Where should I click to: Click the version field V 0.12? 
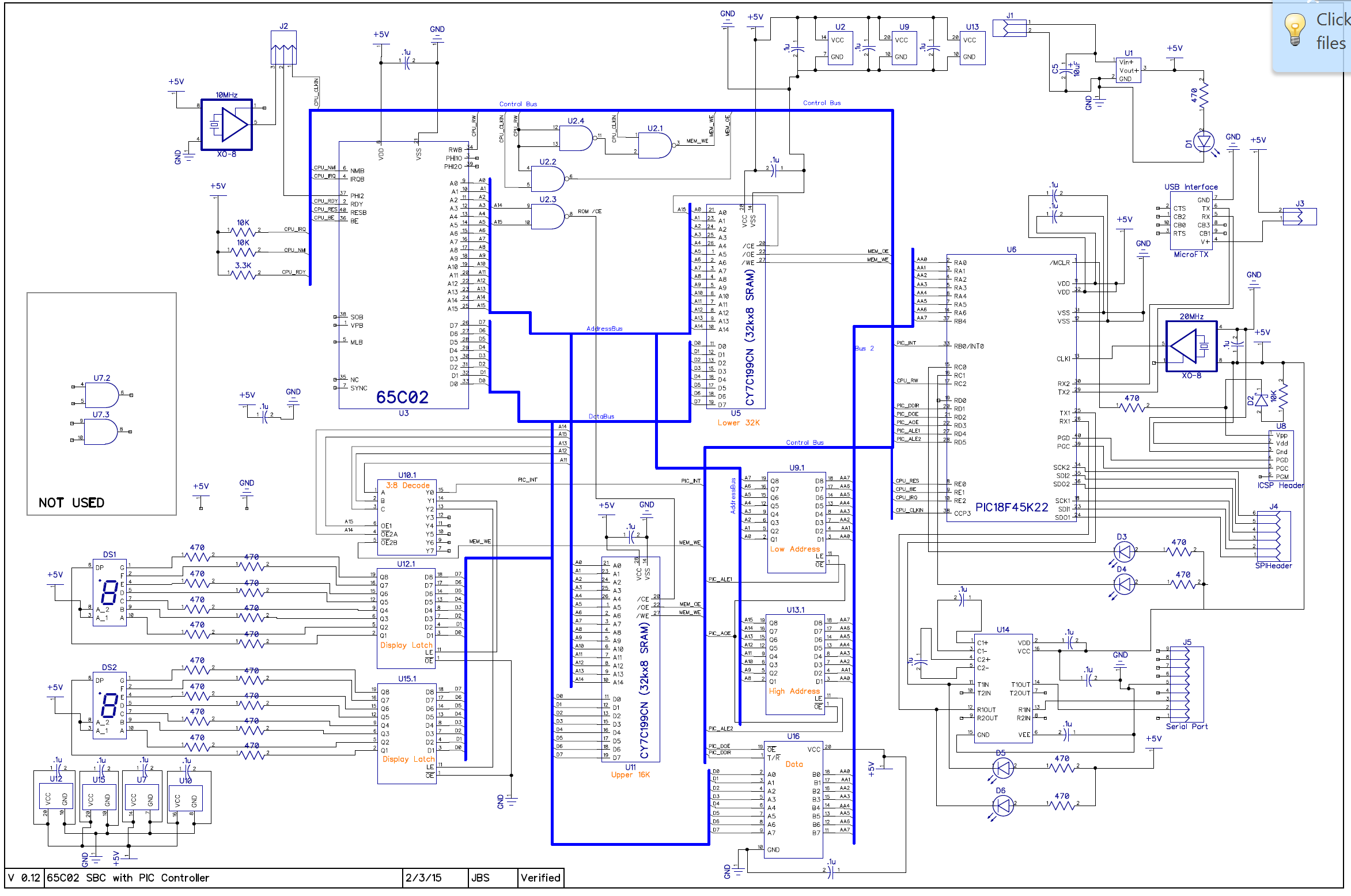24,878
